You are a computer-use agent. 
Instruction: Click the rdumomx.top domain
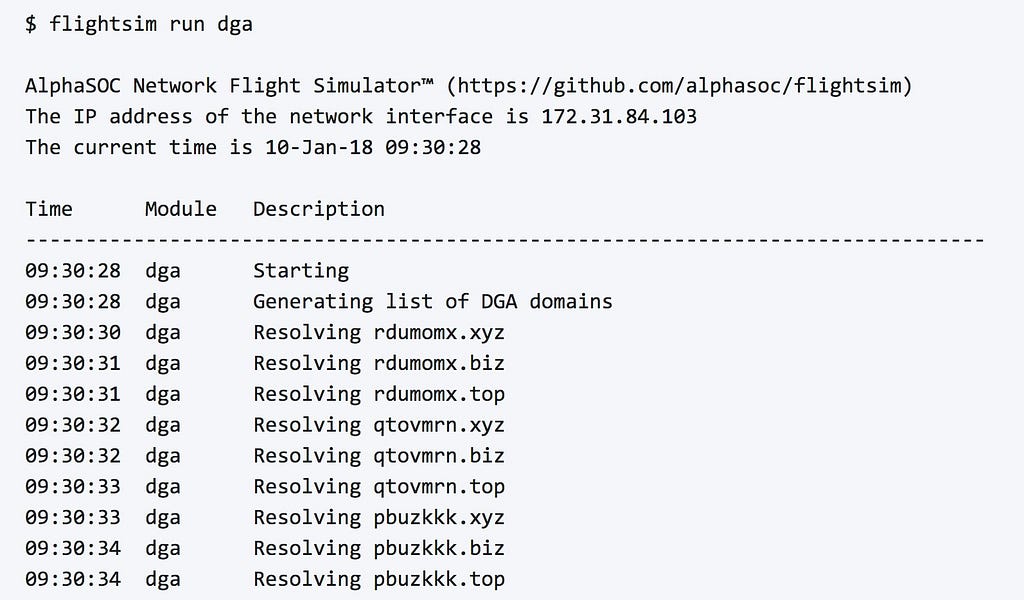click(x=439, y=394)
